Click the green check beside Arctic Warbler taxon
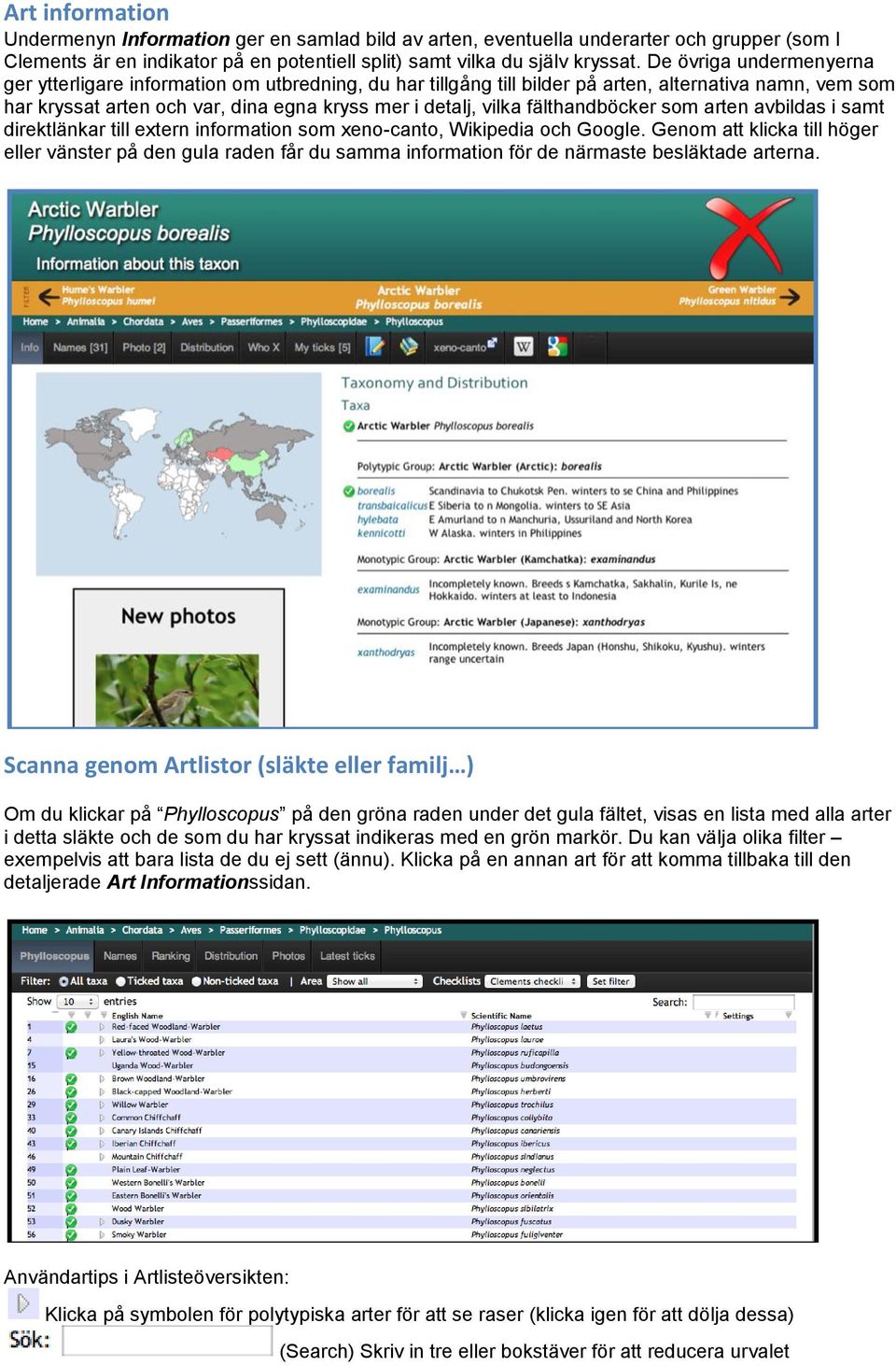 (348, 426)
